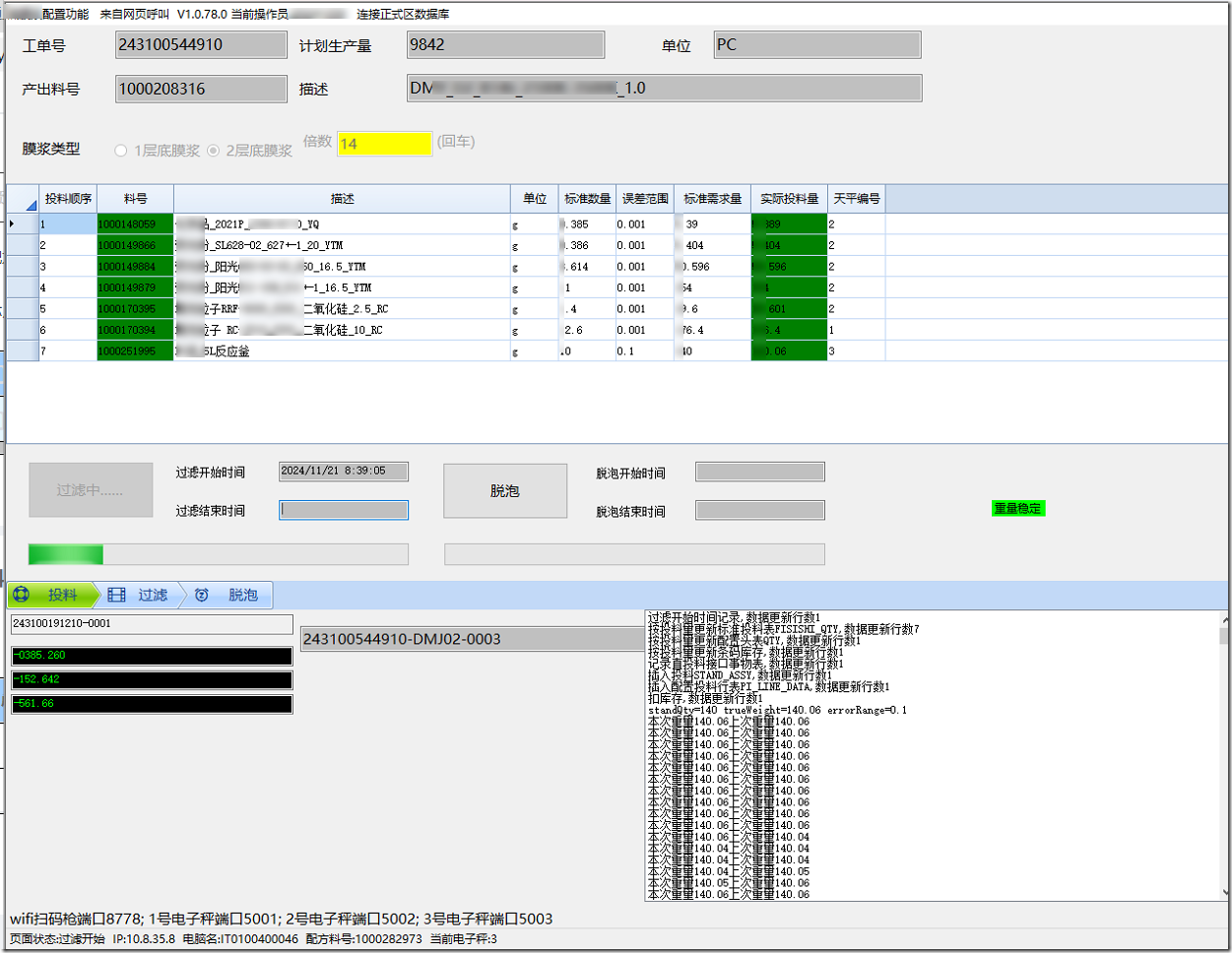Click description cell containing 5L反应釜
The width and height of the screenshot is (1232, 953).
342,351
